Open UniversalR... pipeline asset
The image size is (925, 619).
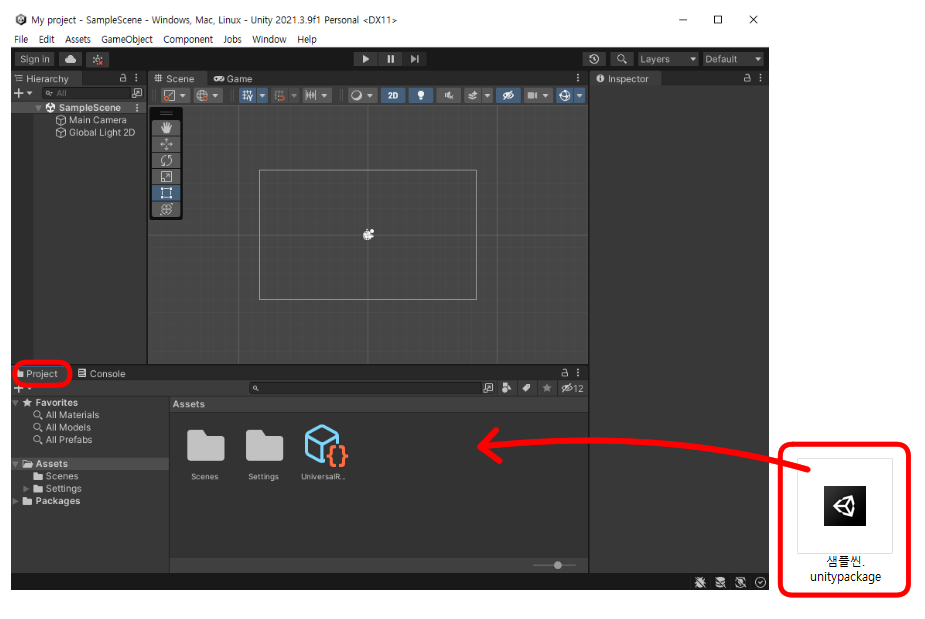point(324,453)
